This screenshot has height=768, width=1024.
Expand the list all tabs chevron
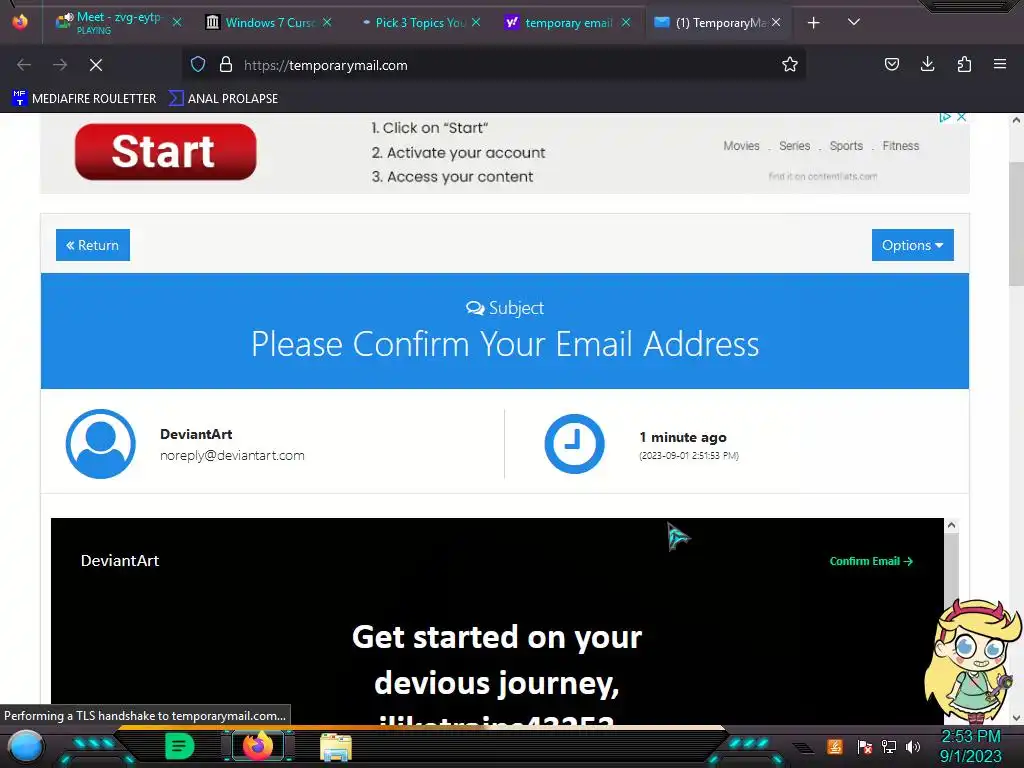pos(854,22)
